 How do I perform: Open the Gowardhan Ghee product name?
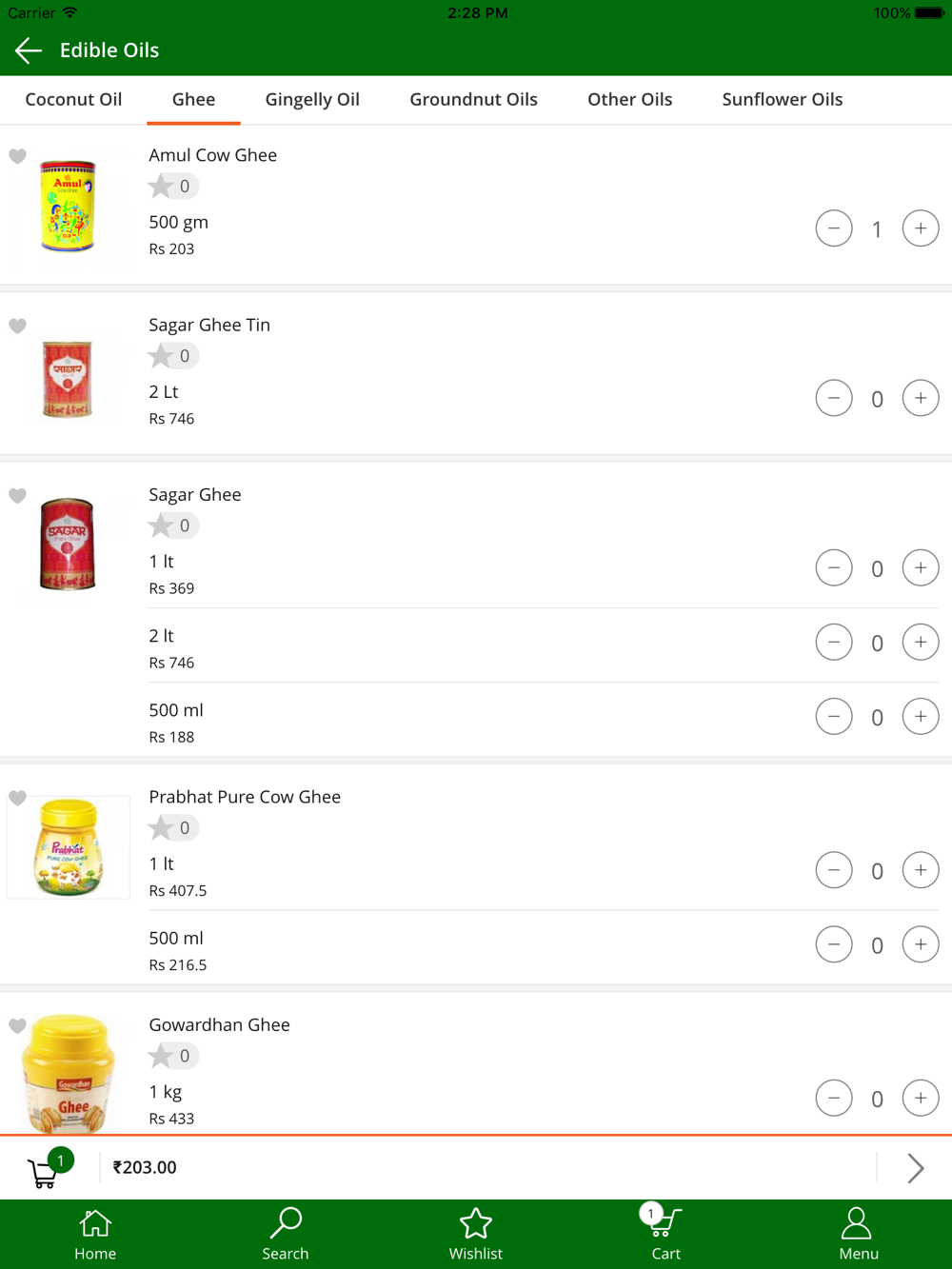220,1024
